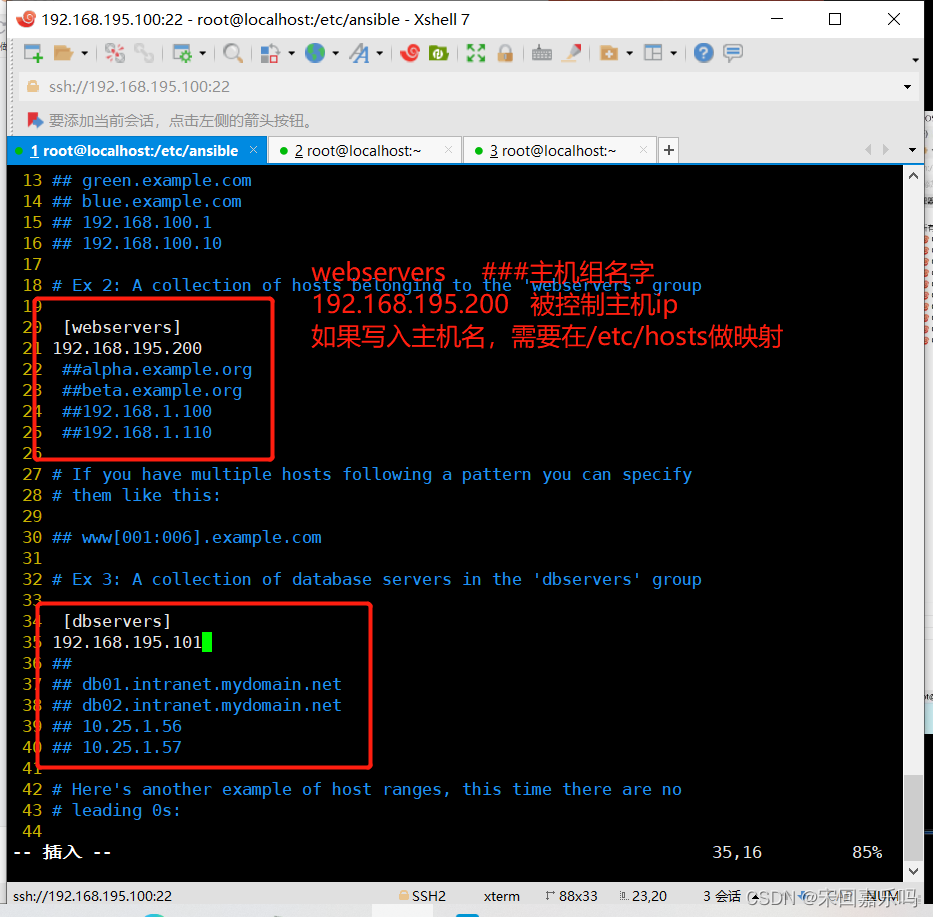The height and width of the screenshot is (917, 933).
Task: Click the Reconnect link icon
Action: tap(144, 54)
